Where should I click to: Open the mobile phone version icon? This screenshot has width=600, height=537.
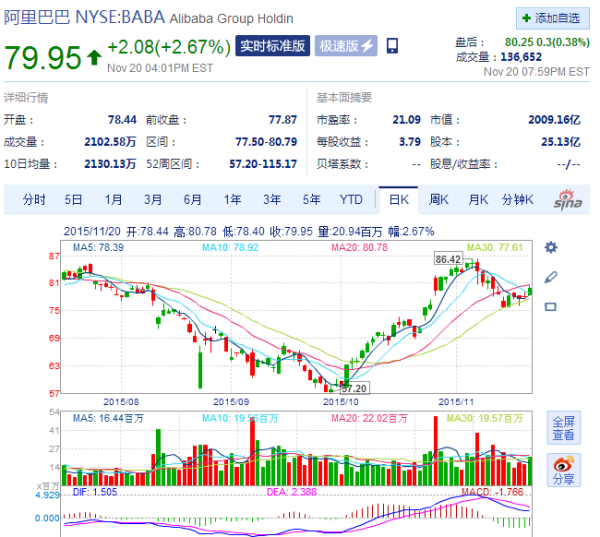click(392, 46)
